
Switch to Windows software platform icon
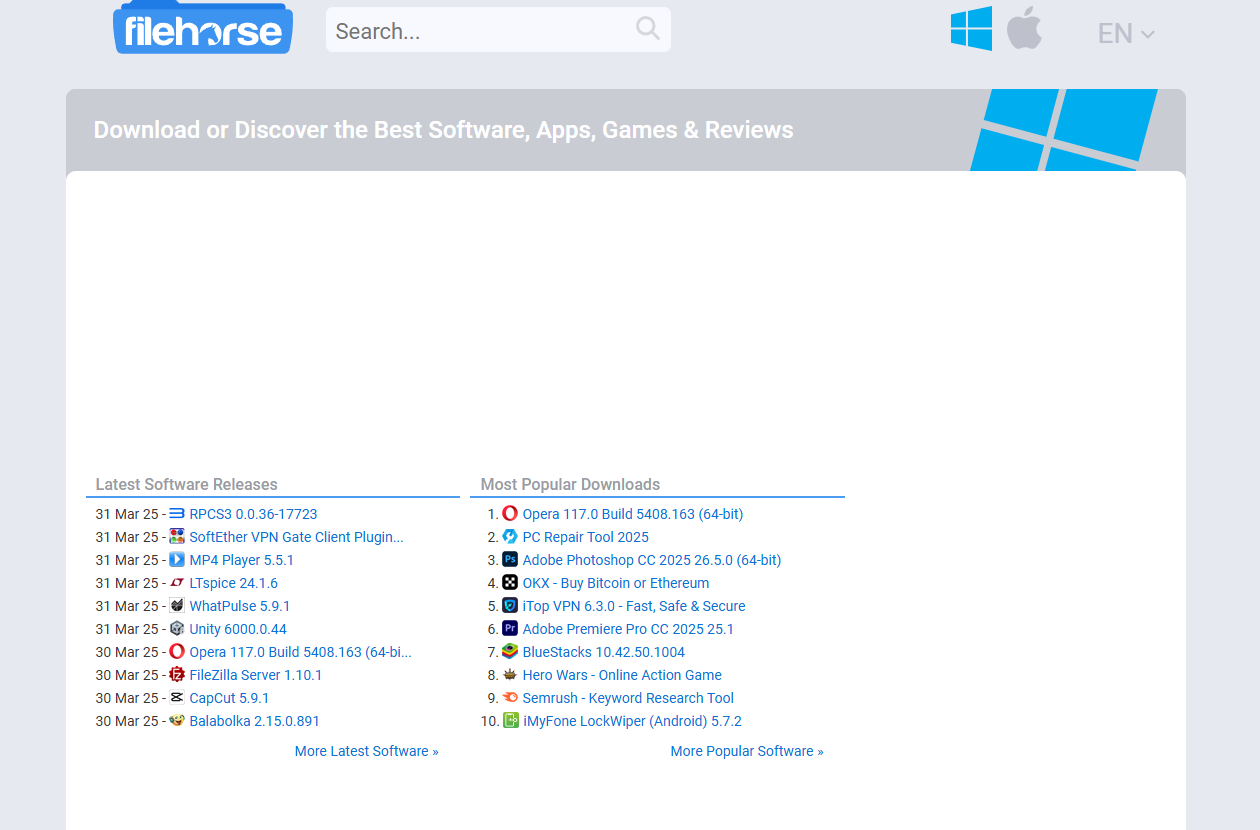971,28
